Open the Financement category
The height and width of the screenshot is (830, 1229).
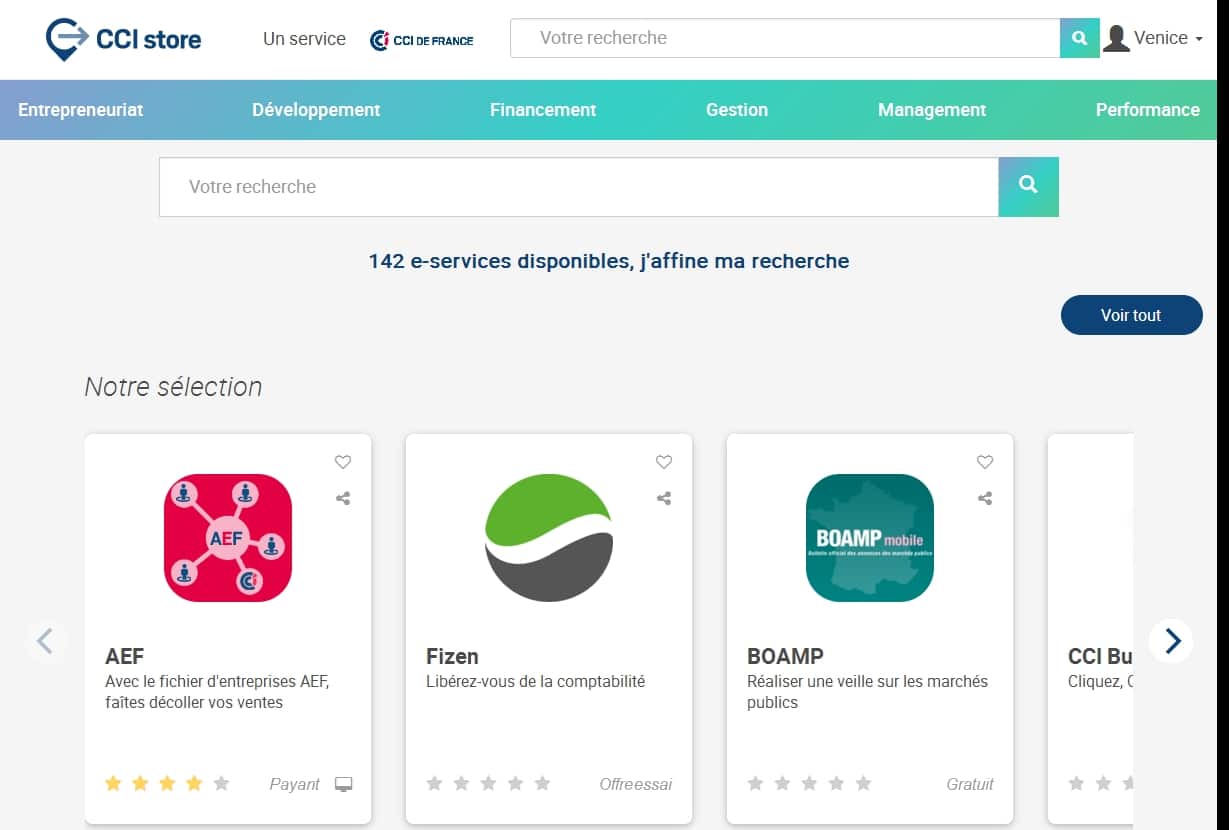pyautogui.click(x=542, y=110)
